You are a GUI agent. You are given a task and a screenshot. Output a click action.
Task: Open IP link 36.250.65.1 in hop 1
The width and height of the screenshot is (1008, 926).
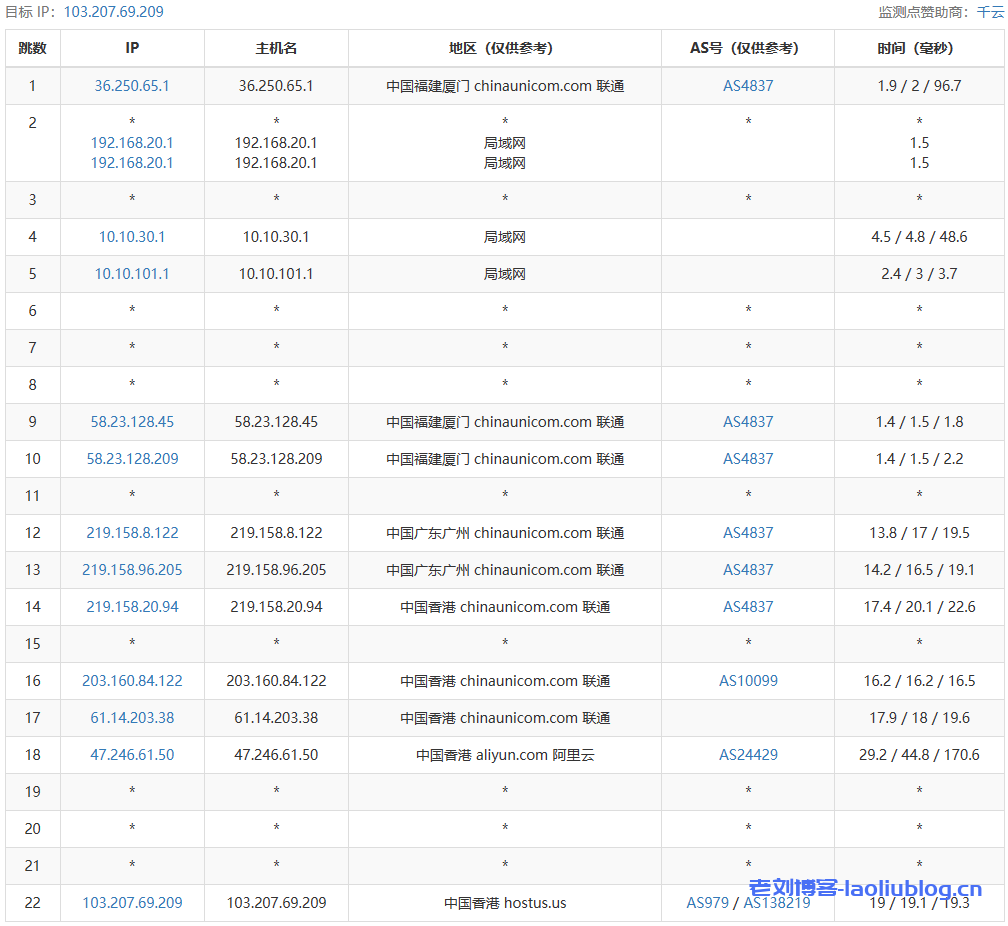(x=132, y=86)
